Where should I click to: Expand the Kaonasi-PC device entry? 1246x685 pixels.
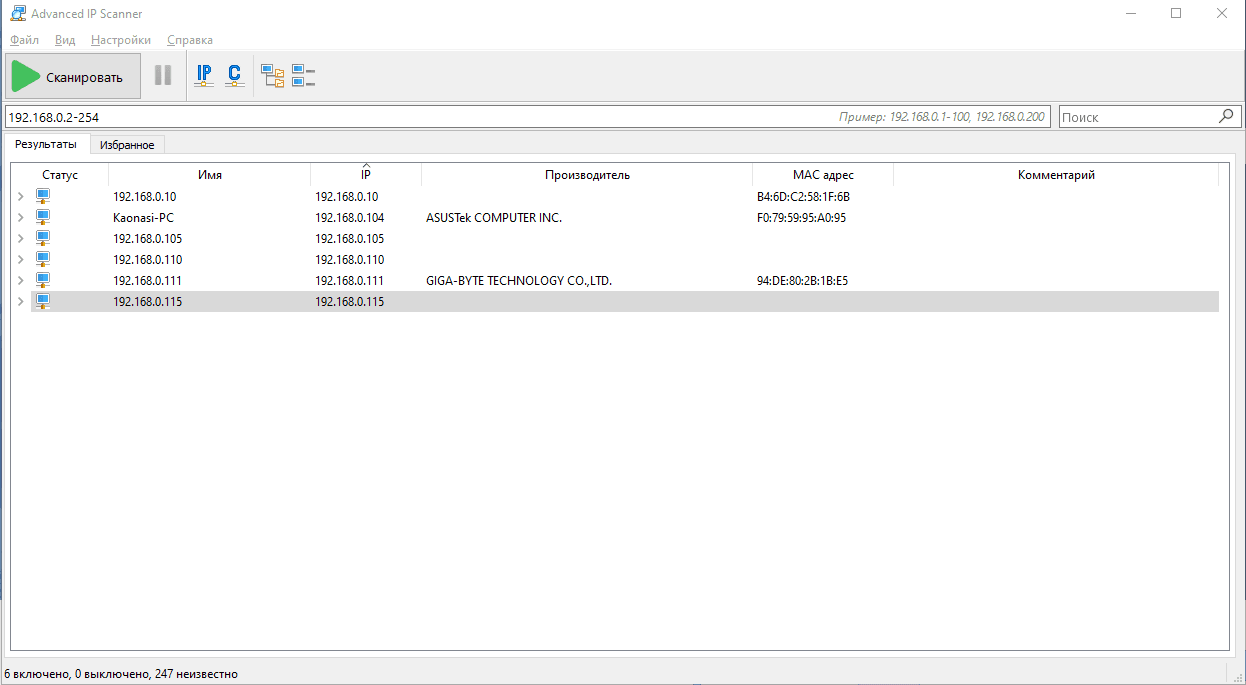coord(20,218)
